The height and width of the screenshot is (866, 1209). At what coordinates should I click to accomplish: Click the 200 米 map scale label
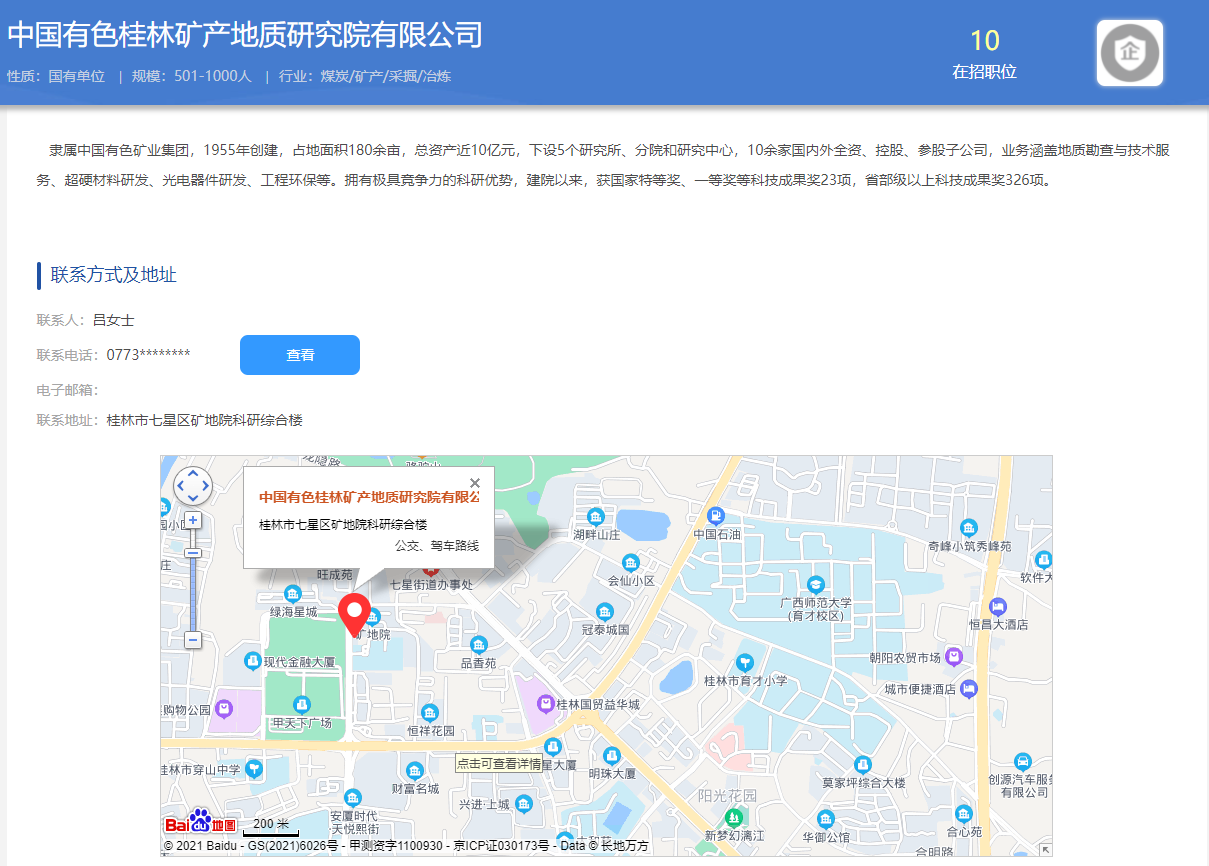[270, 823]
